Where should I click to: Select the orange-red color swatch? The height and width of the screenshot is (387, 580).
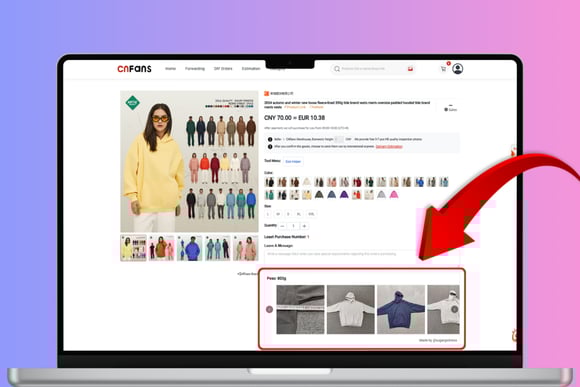(x=357, y=195)
